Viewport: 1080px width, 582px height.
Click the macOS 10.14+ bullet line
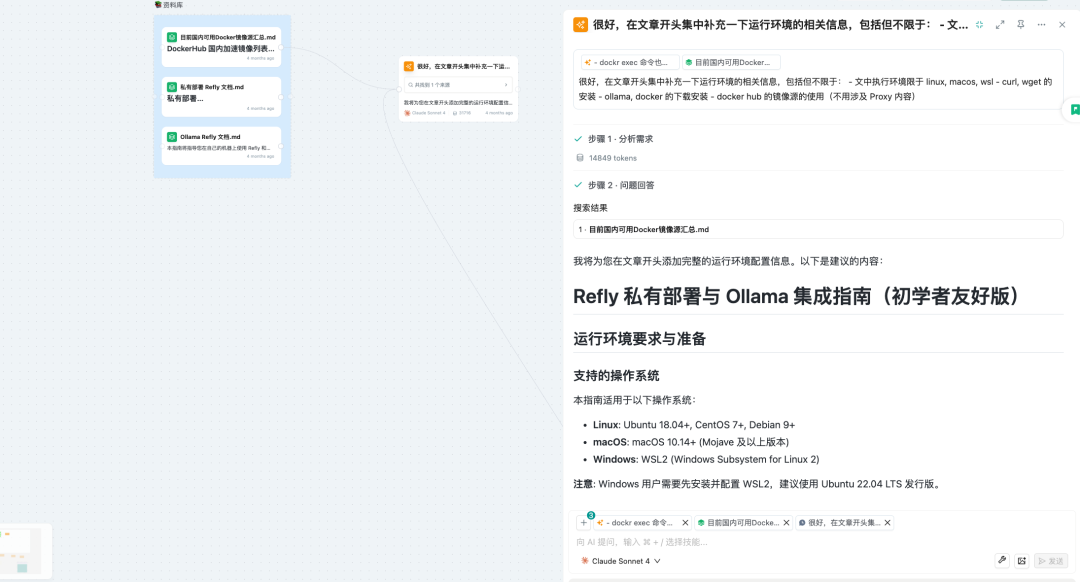[x=691, y=442]
